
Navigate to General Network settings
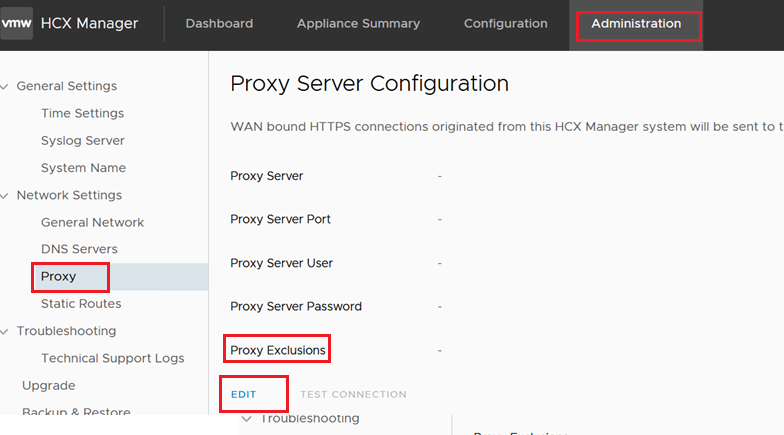92,223
